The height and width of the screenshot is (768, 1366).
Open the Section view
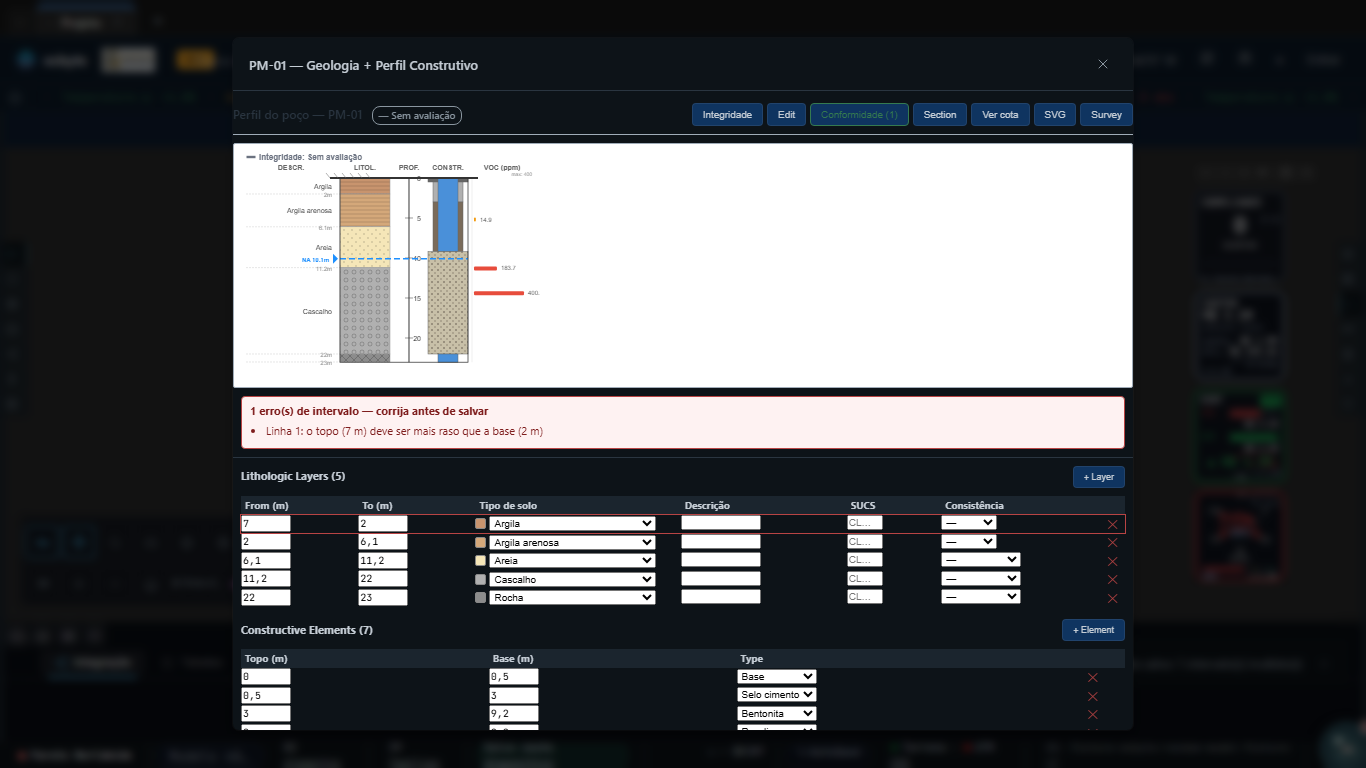point(940,115)
